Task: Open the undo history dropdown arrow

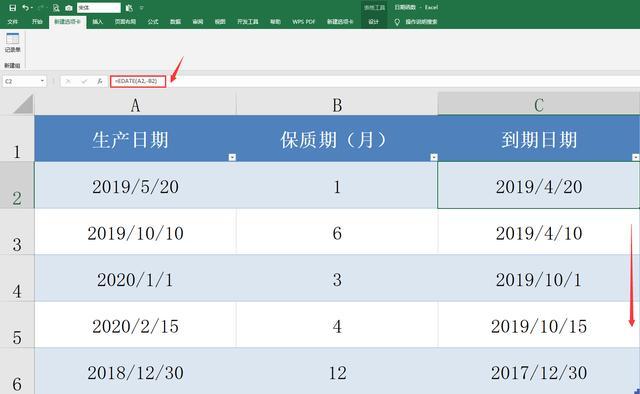Action: [x=32, y=8]
